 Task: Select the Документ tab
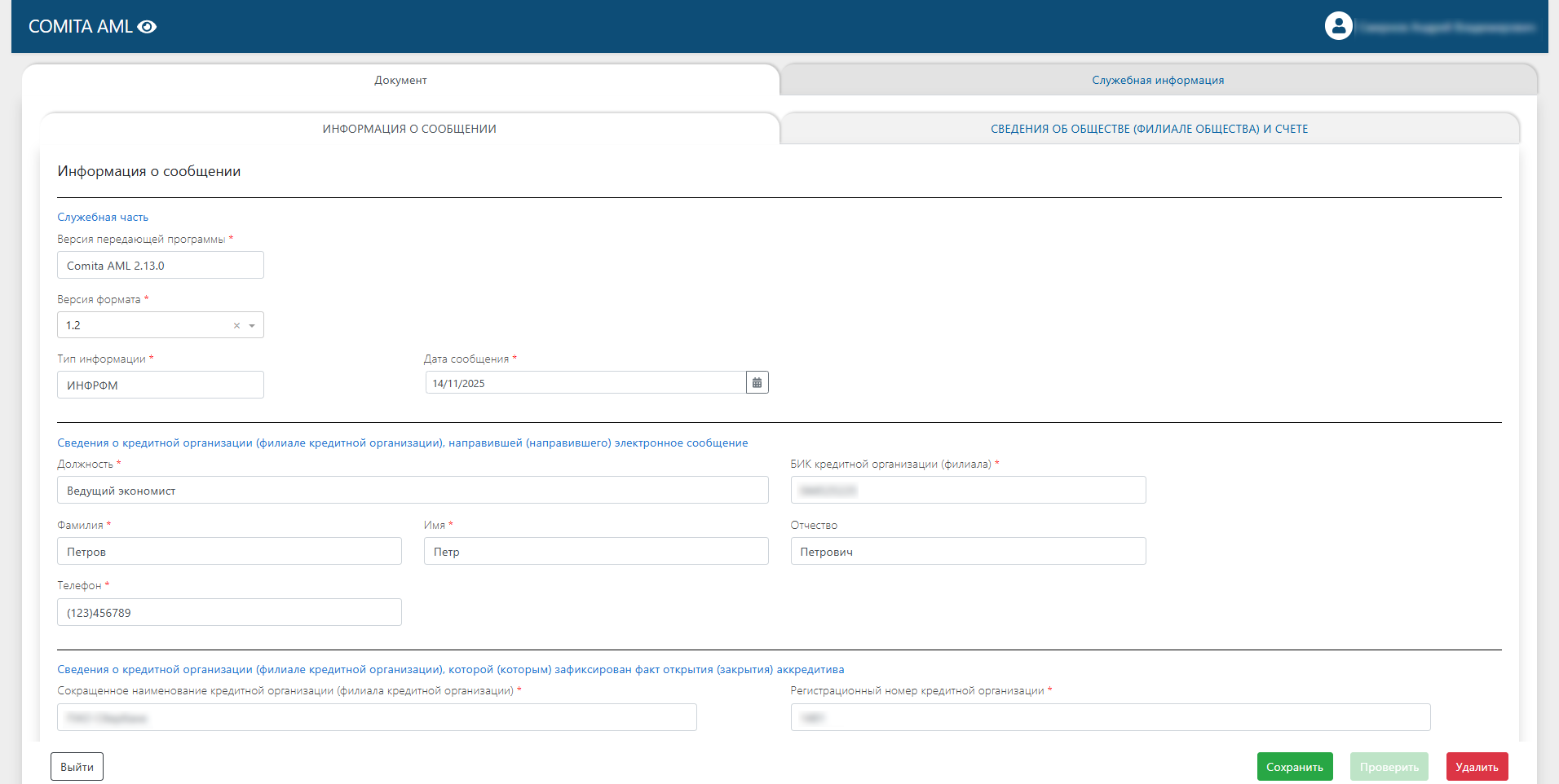[400, 81]
